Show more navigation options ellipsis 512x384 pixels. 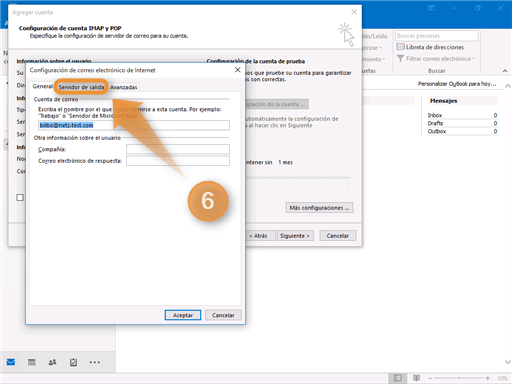[95, 362]
